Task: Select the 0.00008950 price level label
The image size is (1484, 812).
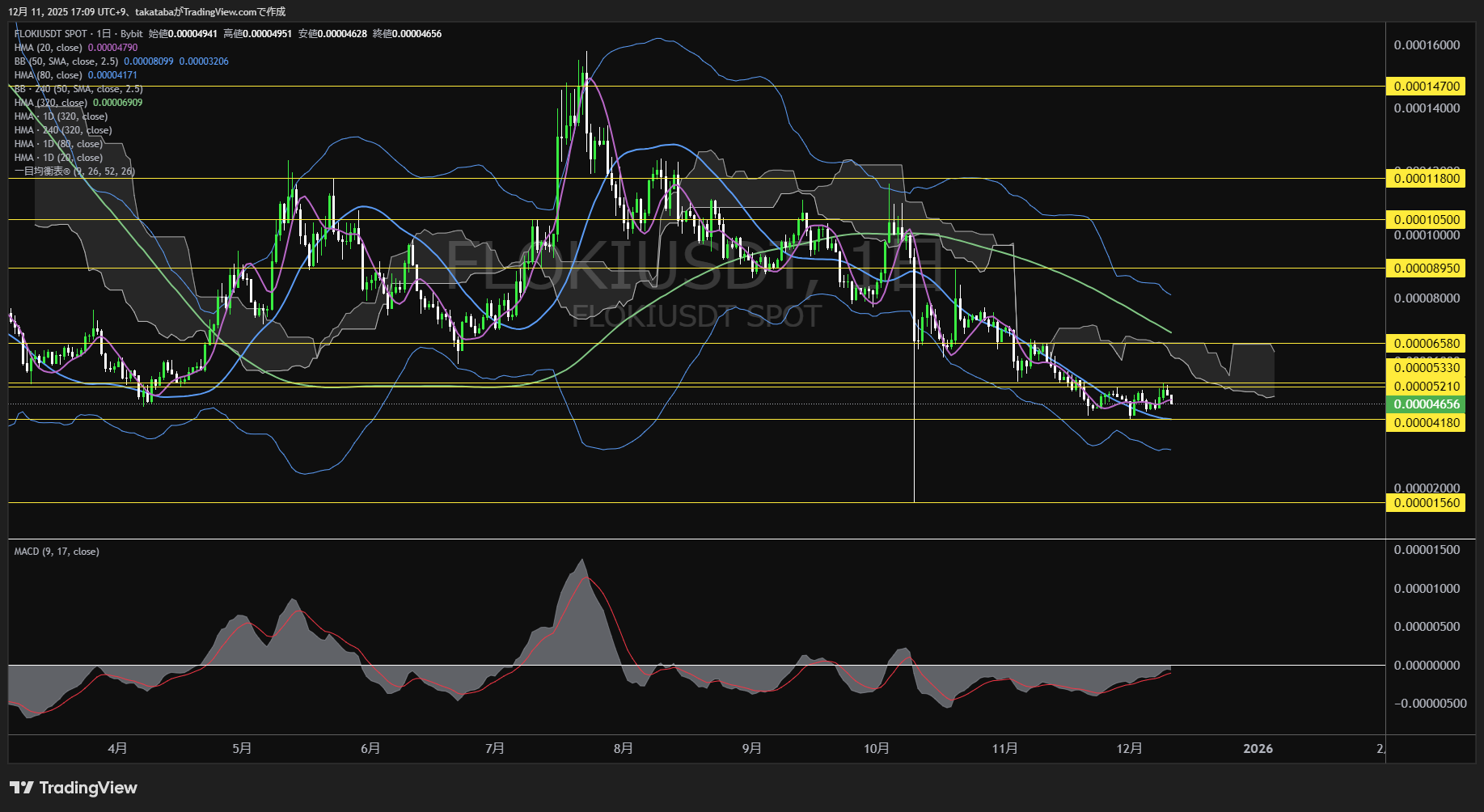Action: coord(1427,269)
